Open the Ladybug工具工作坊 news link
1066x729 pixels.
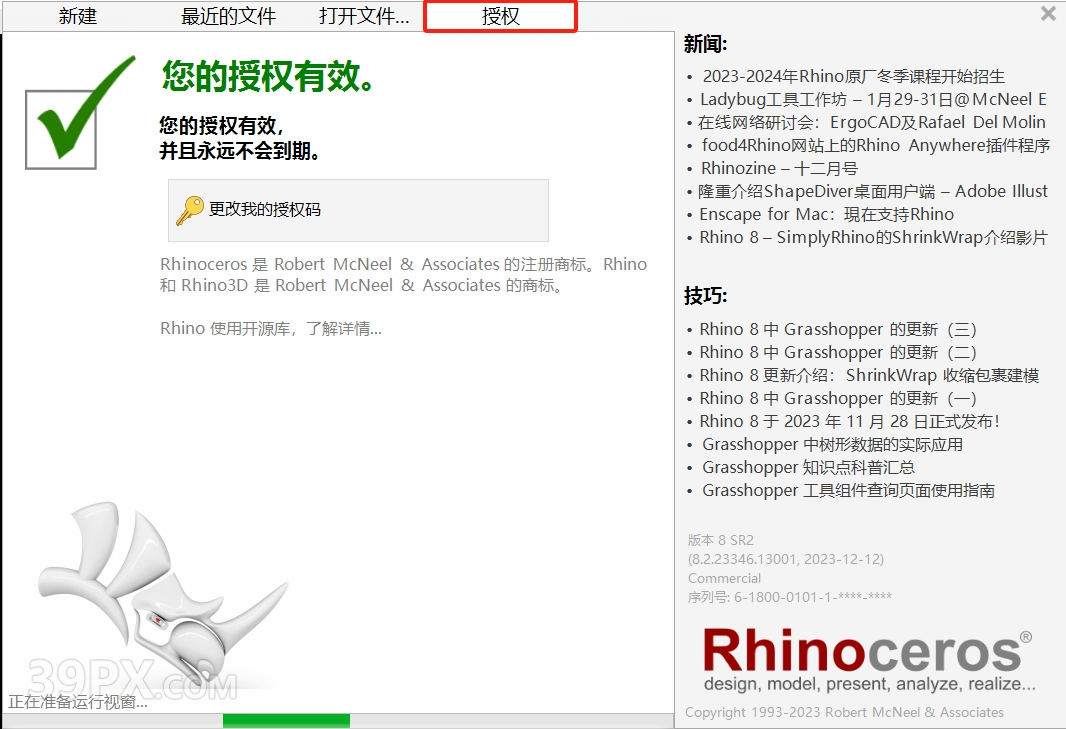(874, 99)
